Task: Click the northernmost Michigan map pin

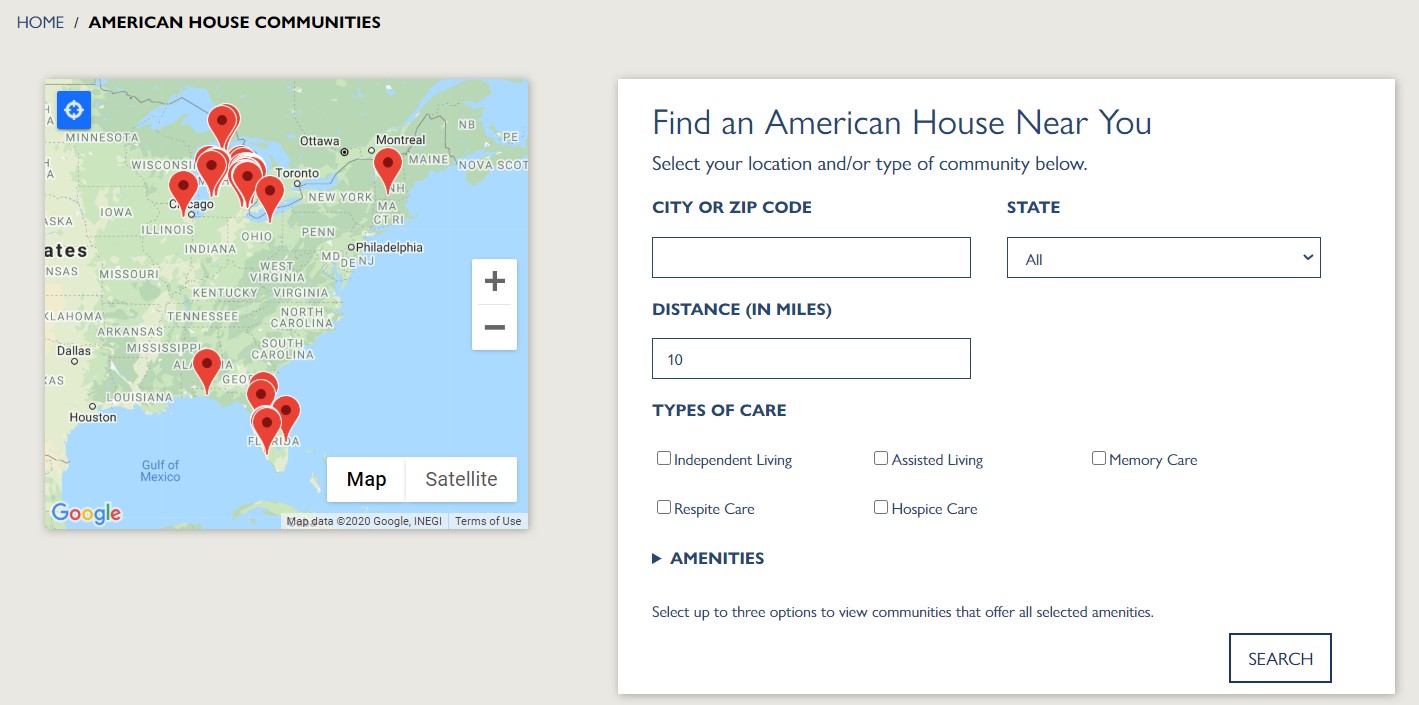Action: [222, 122]
